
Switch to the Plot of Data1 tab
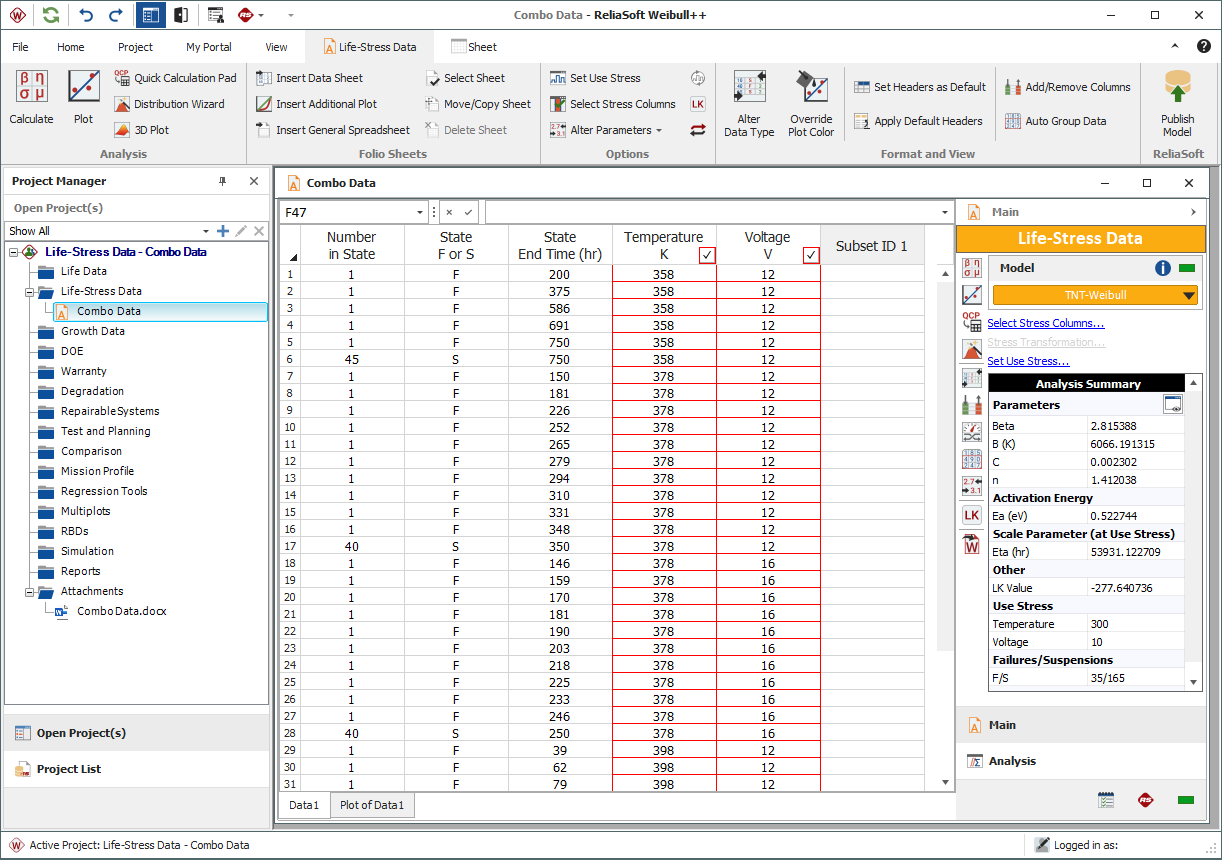(372, 805)
